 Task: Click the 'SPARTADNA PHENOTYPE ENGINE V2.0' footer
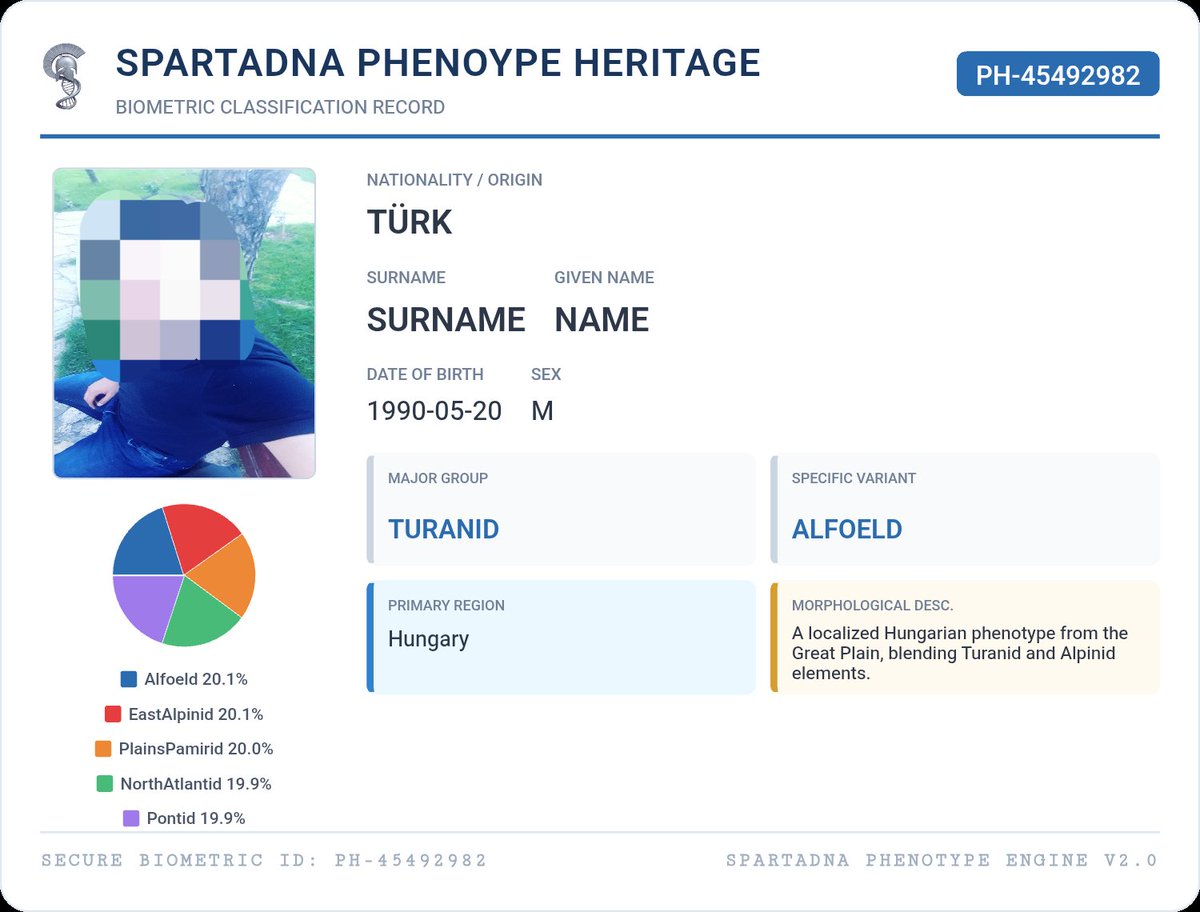(942, 860)
